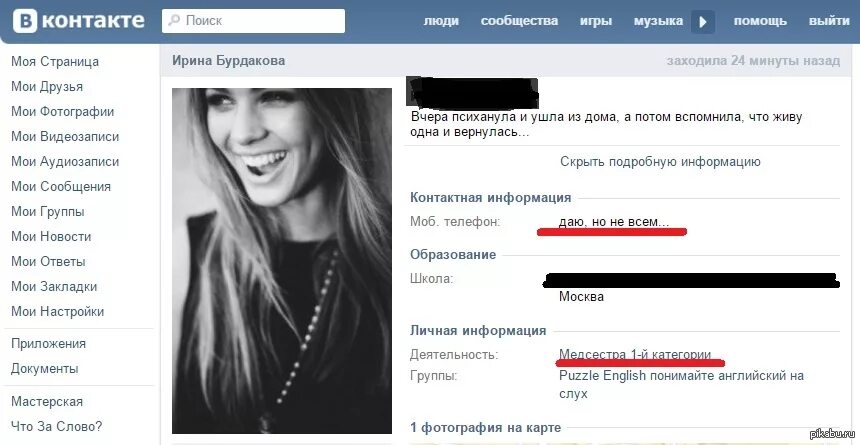The height and width of the screenshot is (445, 860).
Task: Collapse details via Скрыть подробную информацию
Action: (x=660, y=161)
